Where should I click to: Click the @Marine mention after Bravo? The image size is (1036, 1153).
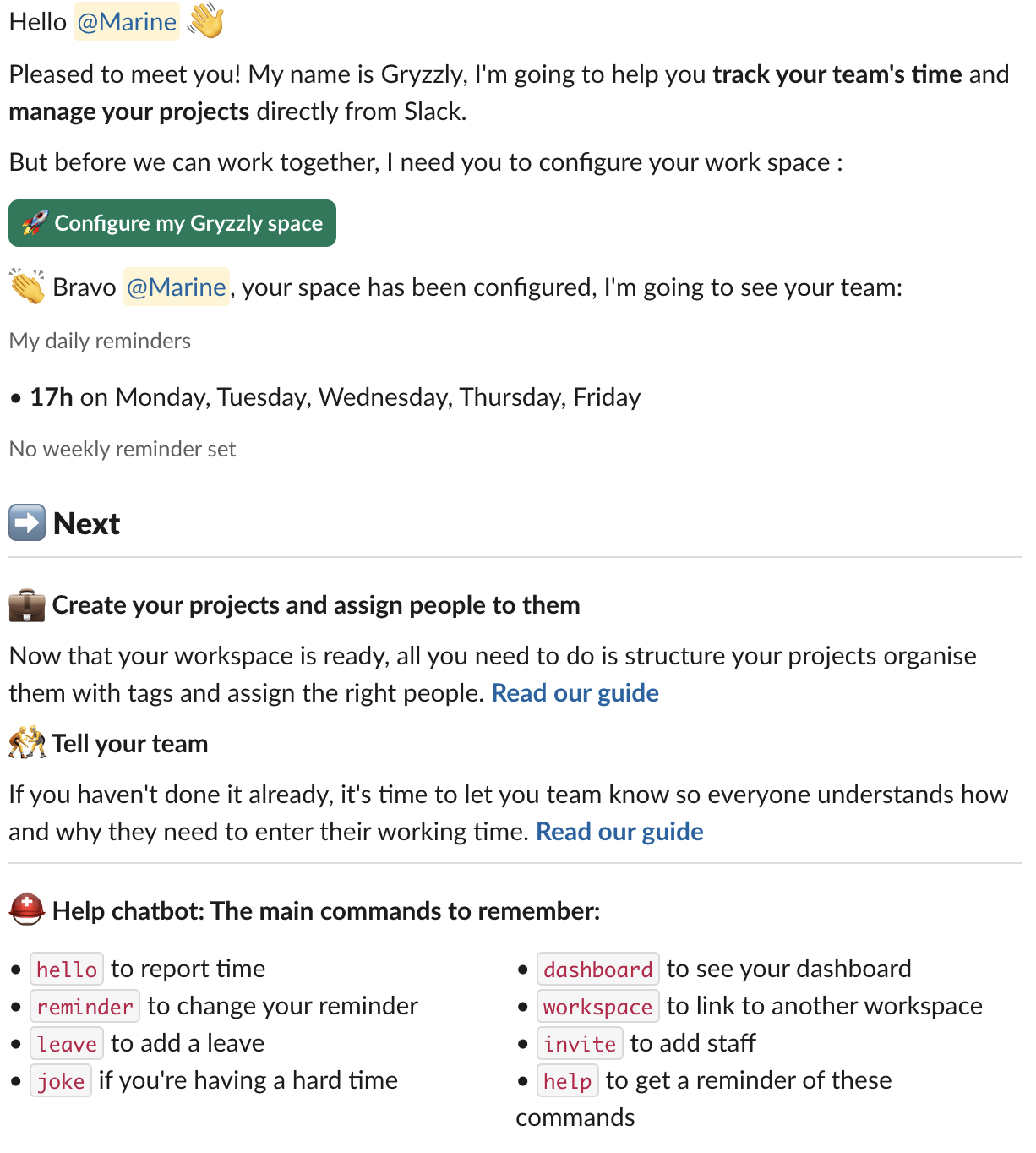click(177, 287)
